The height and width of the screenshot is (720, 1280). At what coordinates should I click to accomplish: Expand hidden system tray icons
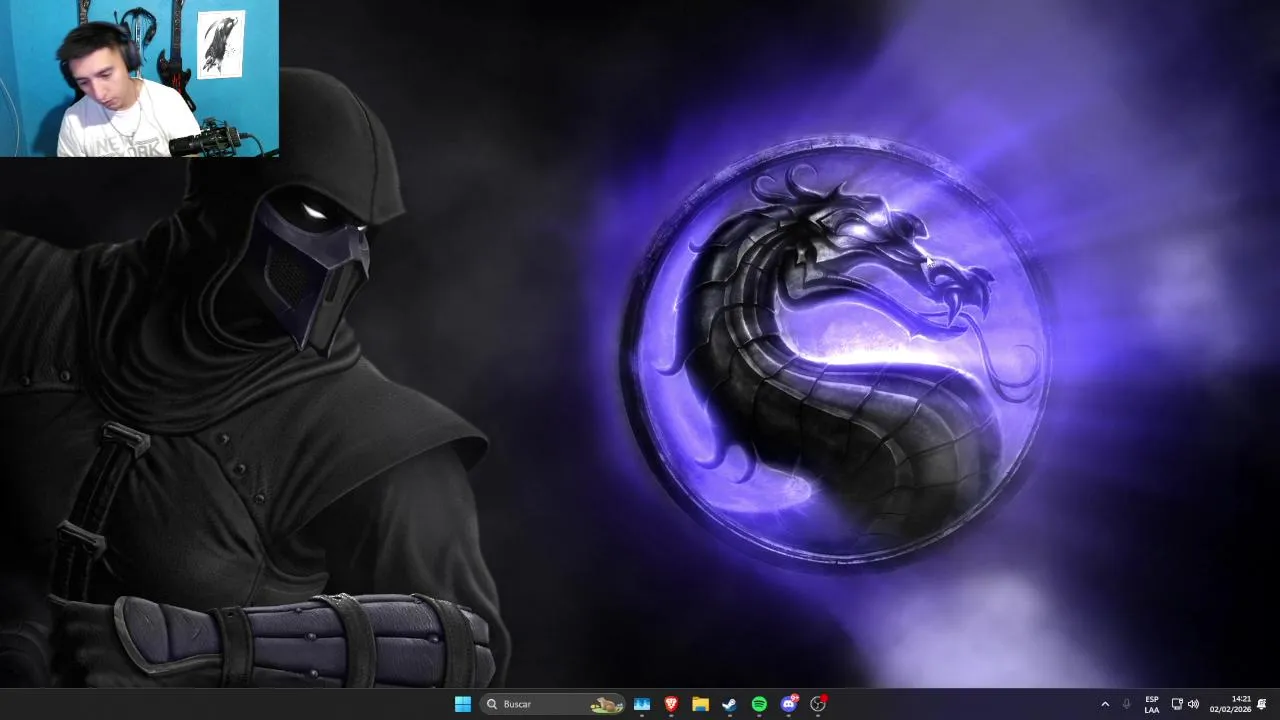[x=1105, y=704]
